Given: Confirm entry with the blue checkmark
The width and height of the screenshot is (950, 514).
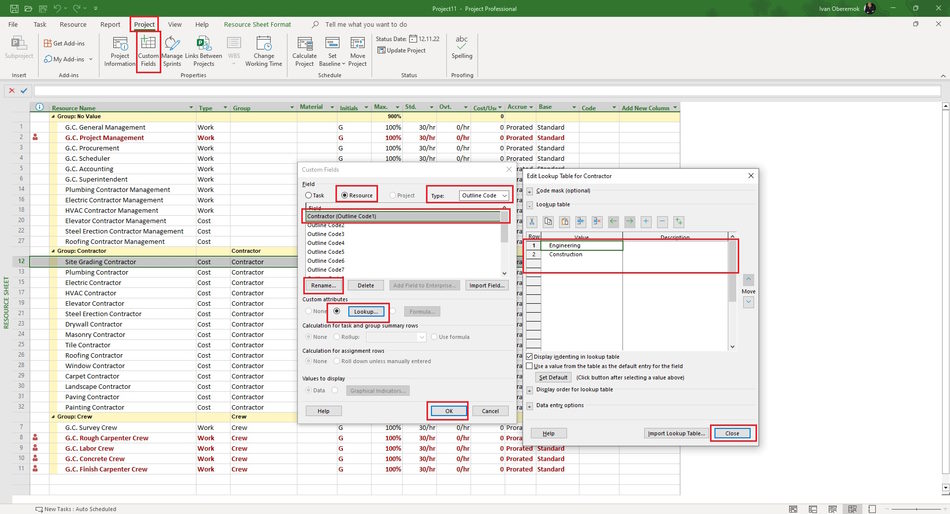Looking at the screenshot, I should click(x=24, y=90).
